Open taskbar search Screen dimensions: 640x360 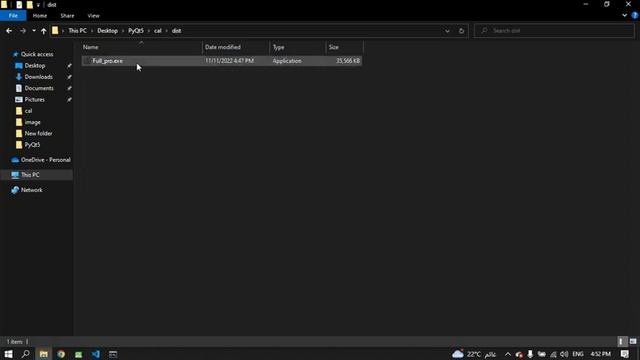[x=25, y=354]
